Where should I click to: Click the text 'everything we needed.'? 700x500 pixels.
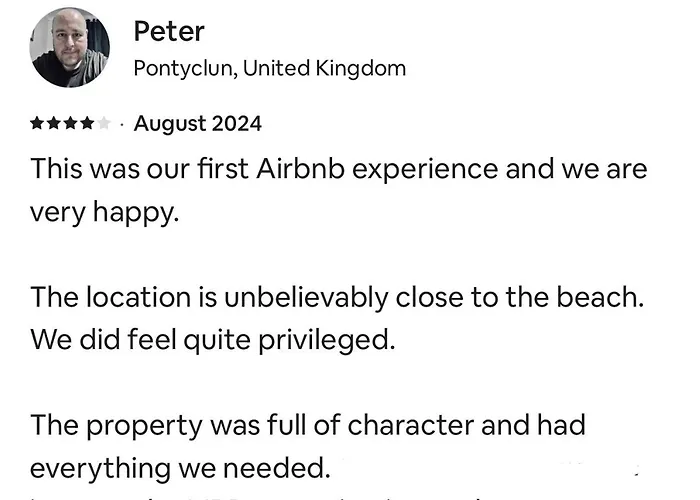[x=180, y=469]
